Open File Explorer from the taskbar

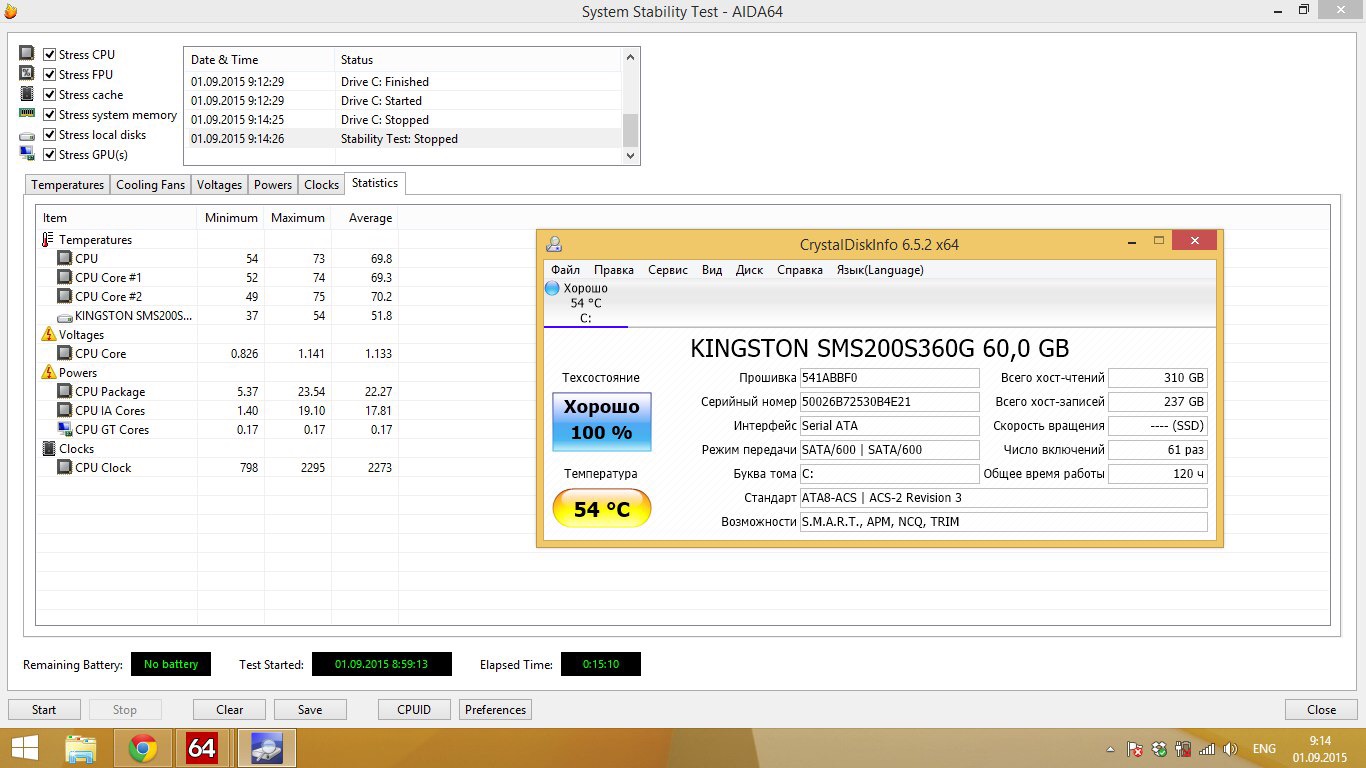(81, 748)
